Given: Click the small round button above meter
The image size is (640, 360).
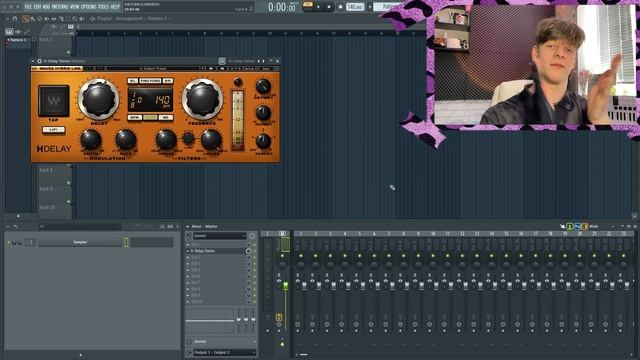Looking at the screenshot, I should click(x=238, y=82).
